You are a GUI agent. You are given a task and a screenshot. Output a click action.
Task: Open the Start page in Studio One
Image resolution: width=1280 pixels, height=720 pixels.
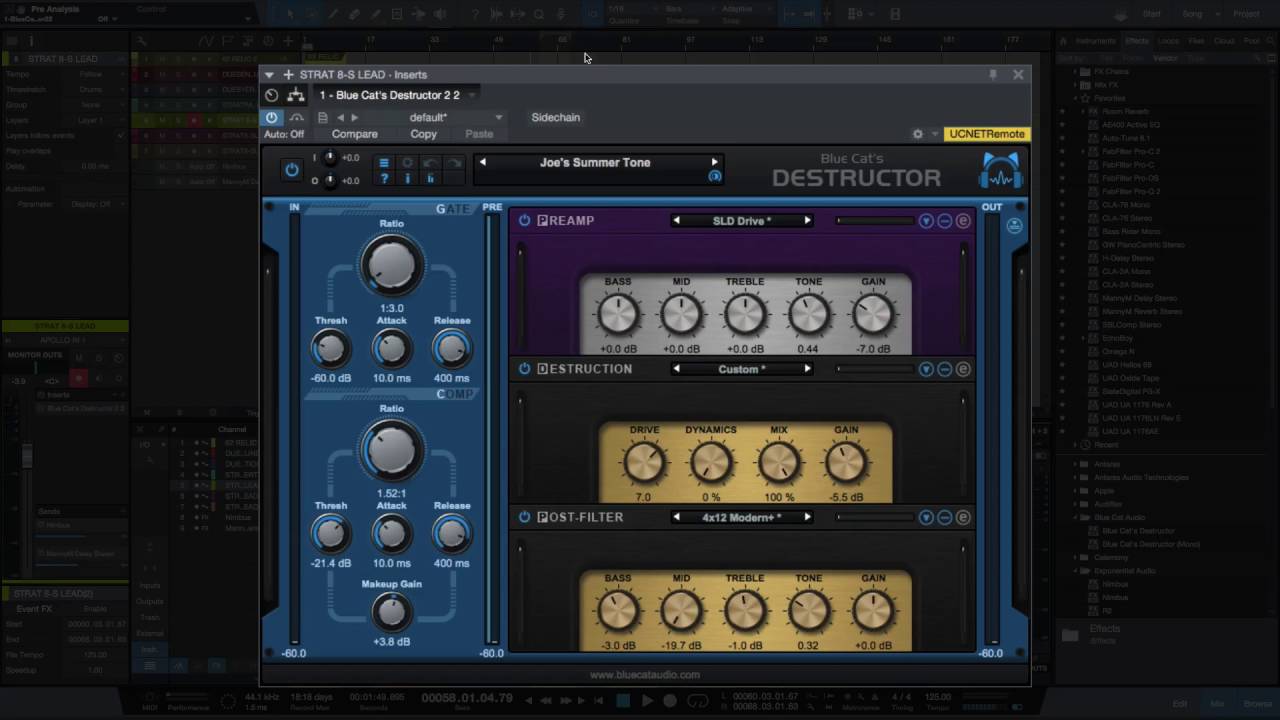1151,14
